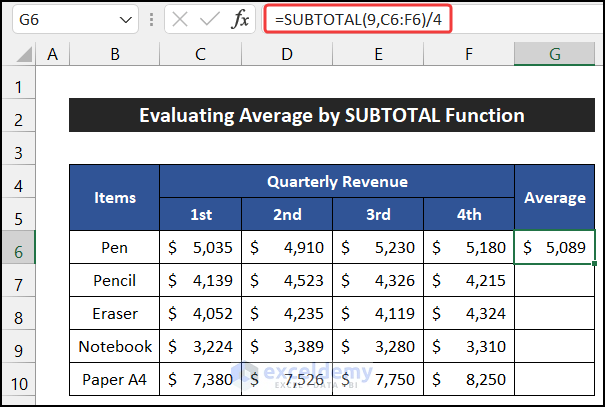The width and height of the screenshot is (605, 407).
Task: Click the Cancel X icon in formula bar
Action: [179, 19]
